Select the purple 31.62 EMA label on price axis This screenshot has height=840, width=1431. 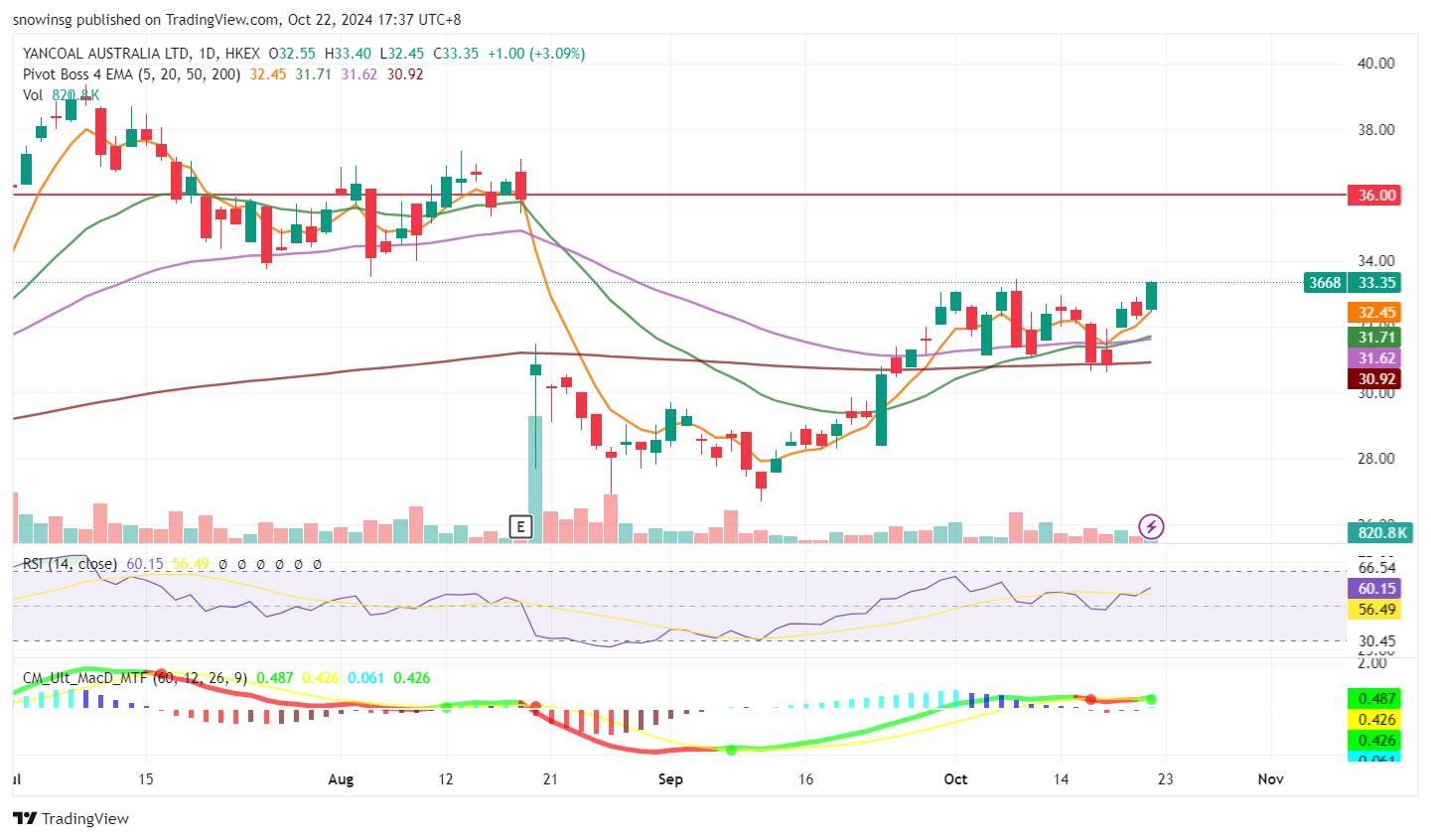click(1376, 358)
